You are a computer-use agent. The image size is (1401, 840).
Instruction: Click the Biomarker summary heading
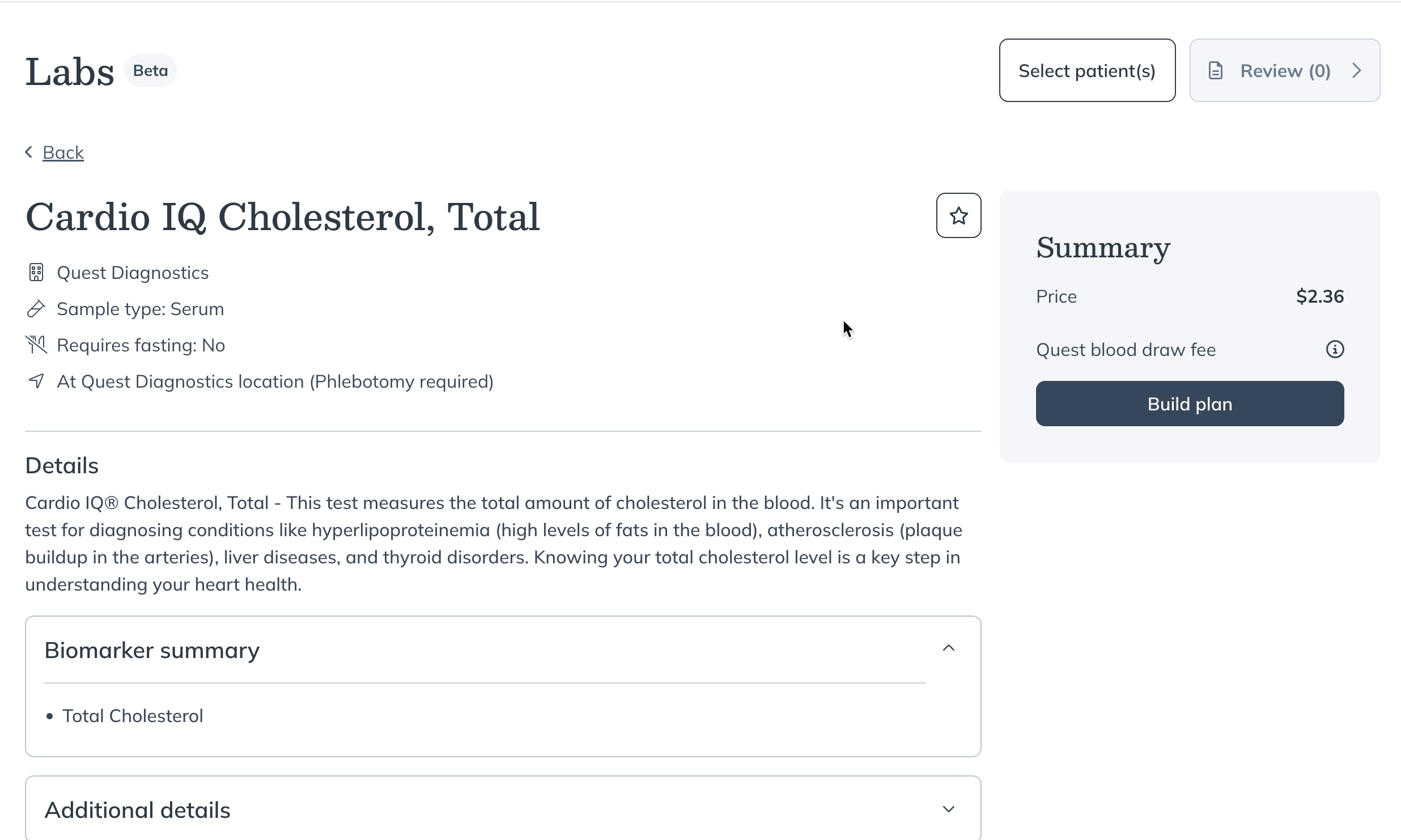tap(152, 650)
